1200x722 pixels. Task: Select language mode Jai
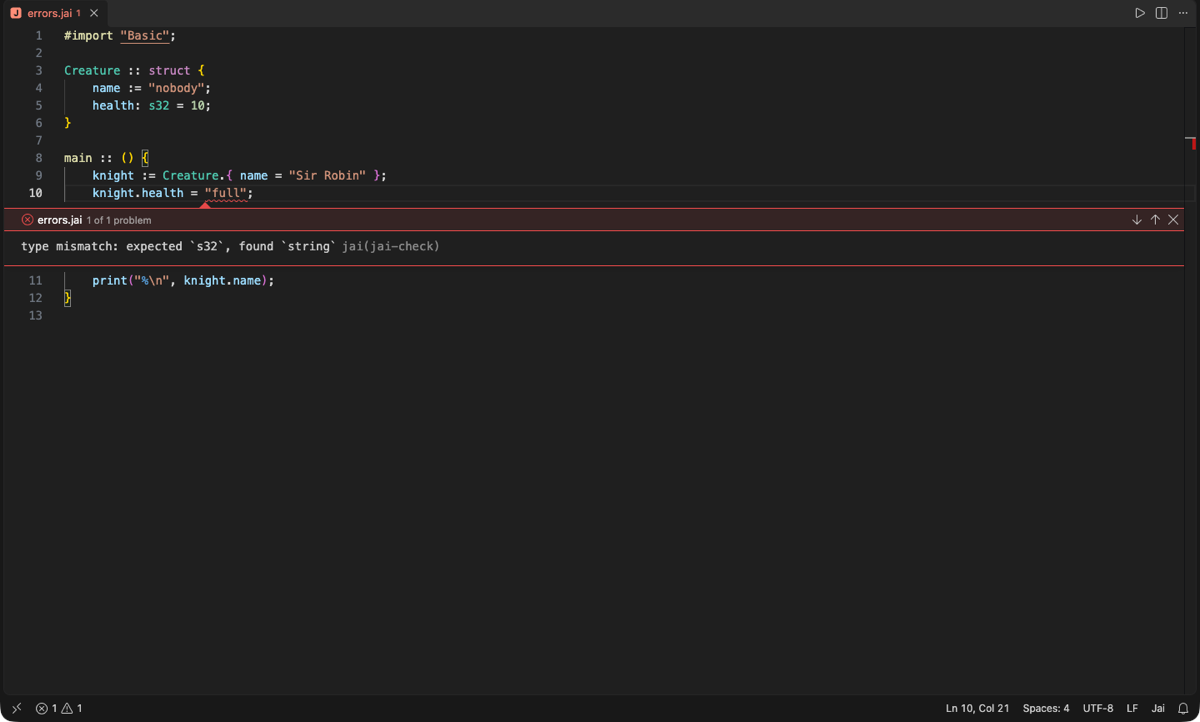click(x=1158, y=708)
